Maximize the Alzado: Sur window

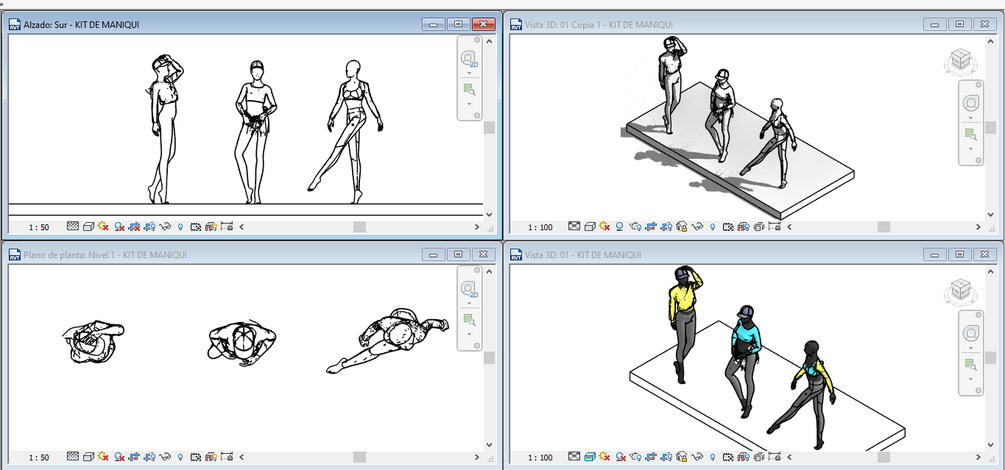tap(458, 24)
